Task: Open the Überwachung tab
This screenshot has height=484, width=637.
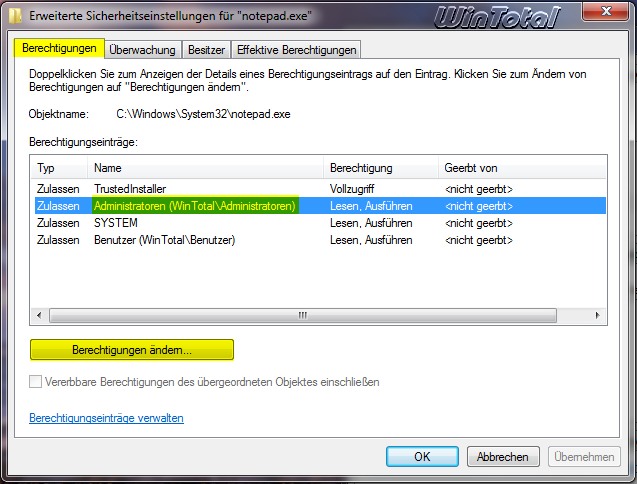Action: click(143, 50)
